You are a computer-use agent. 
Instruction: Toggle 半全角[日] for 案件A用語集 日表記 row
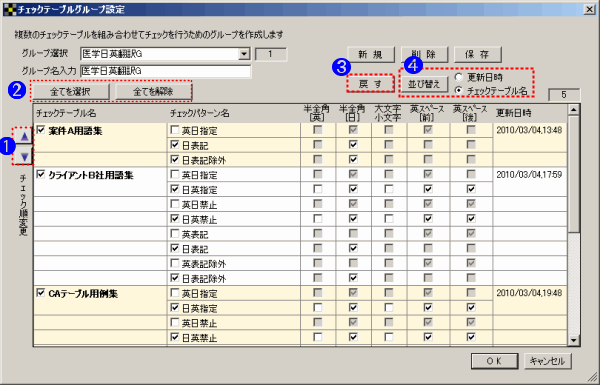coord(353,145)
